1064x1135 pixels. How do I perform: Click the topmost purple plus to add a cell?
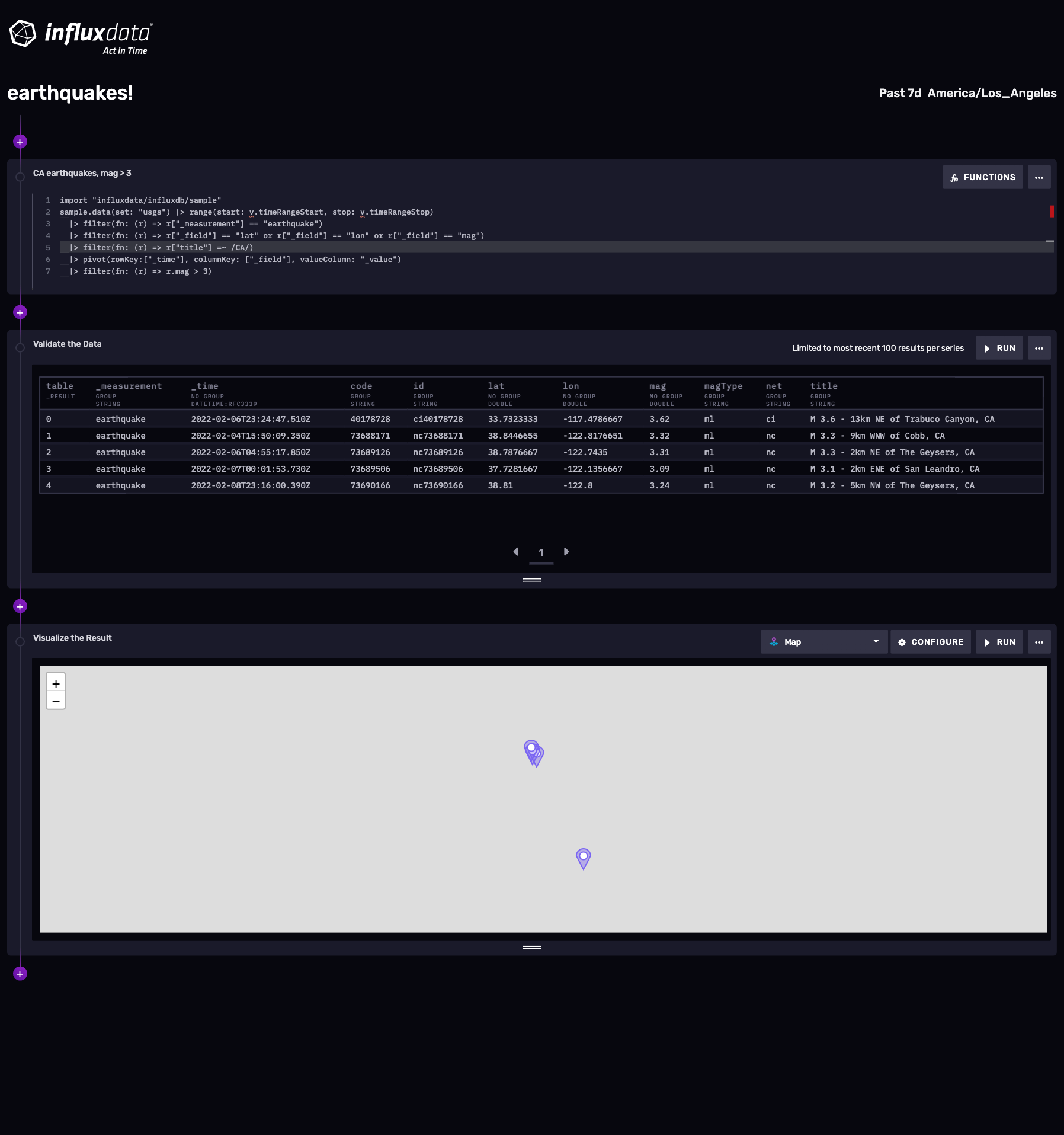pyautogui.click(x=20, y=141)
